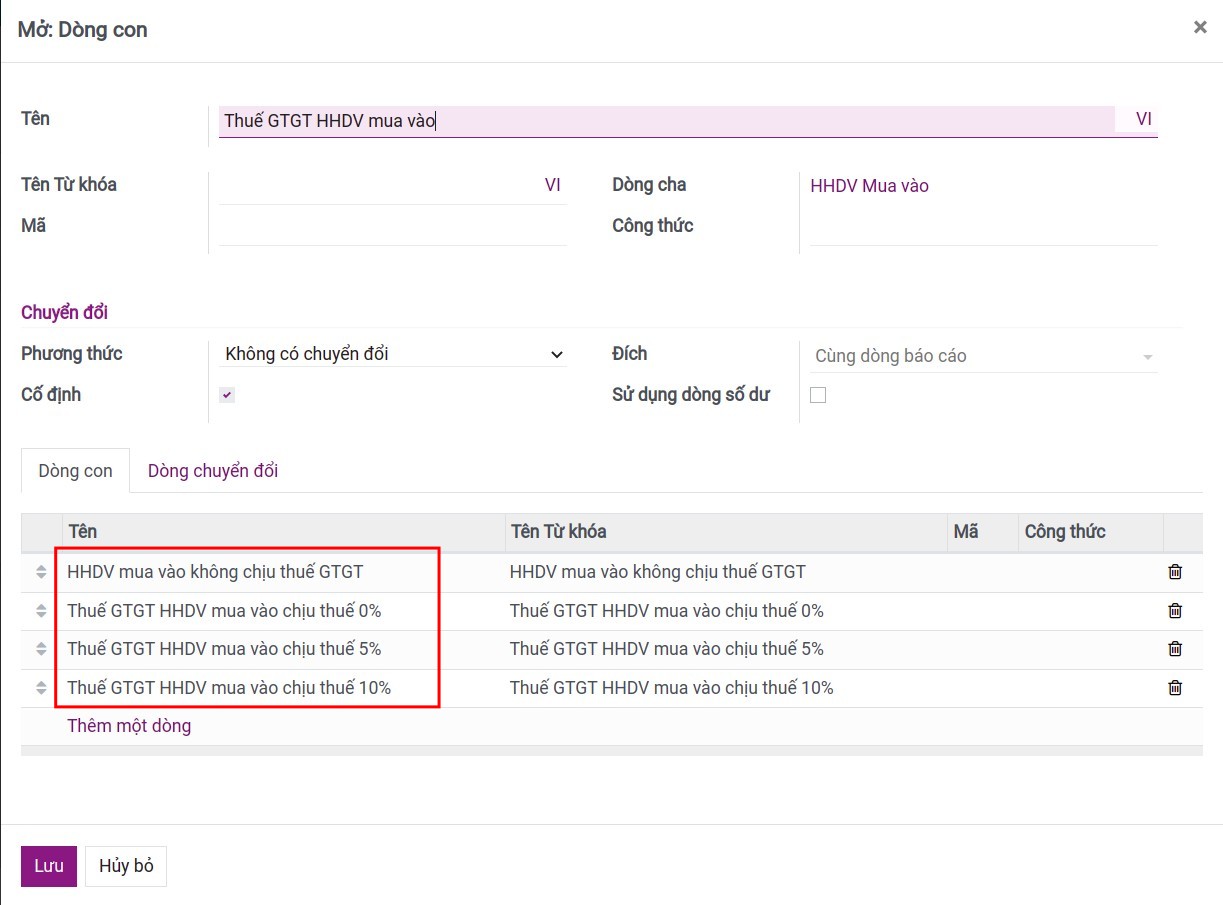
Task: Click drag handle of 'không chịu thuế GTGT' row
Action: point(41,572)
